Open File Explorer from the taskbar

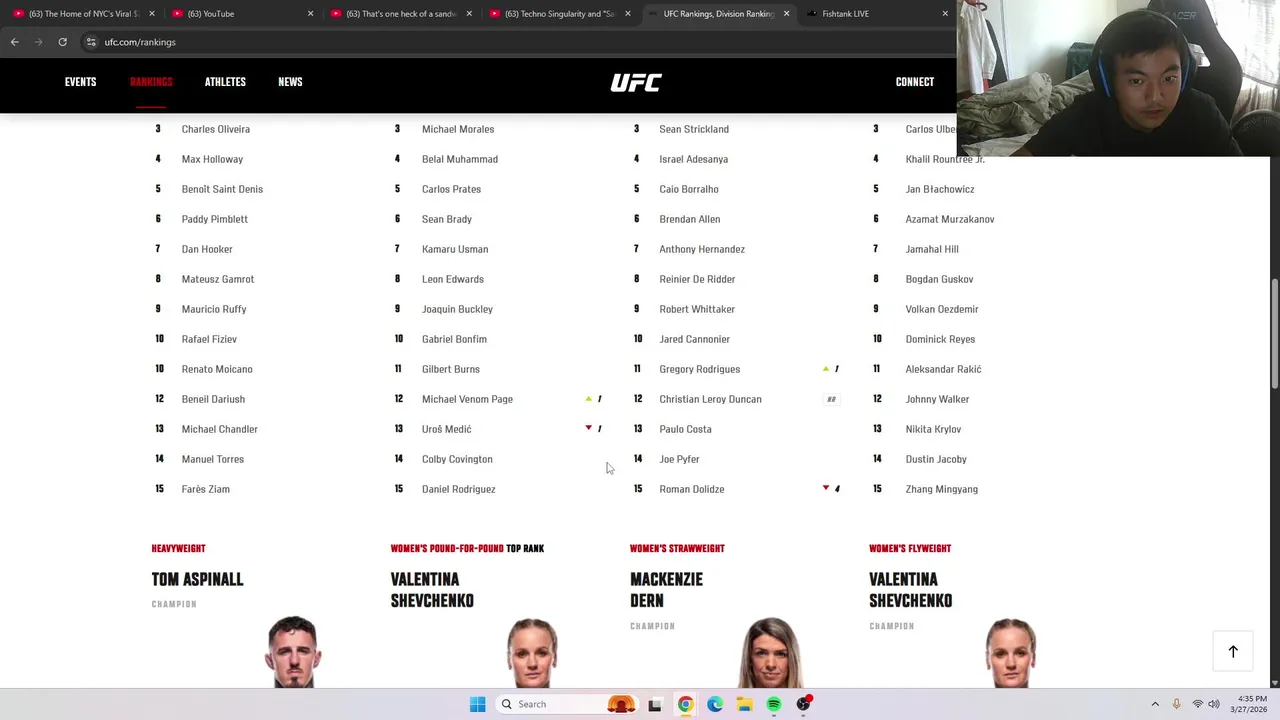[744, 704]
